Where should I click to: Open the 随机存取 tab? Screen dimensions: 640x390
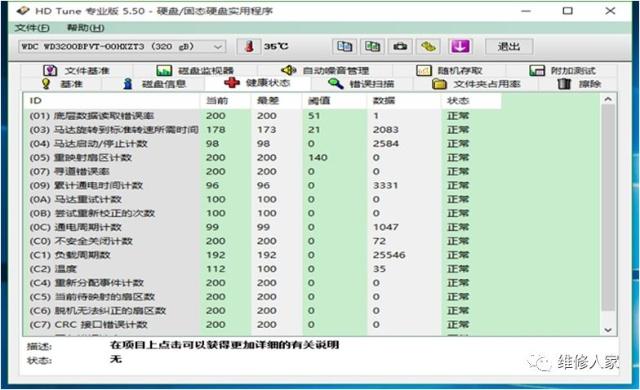[x=449, y=71]
